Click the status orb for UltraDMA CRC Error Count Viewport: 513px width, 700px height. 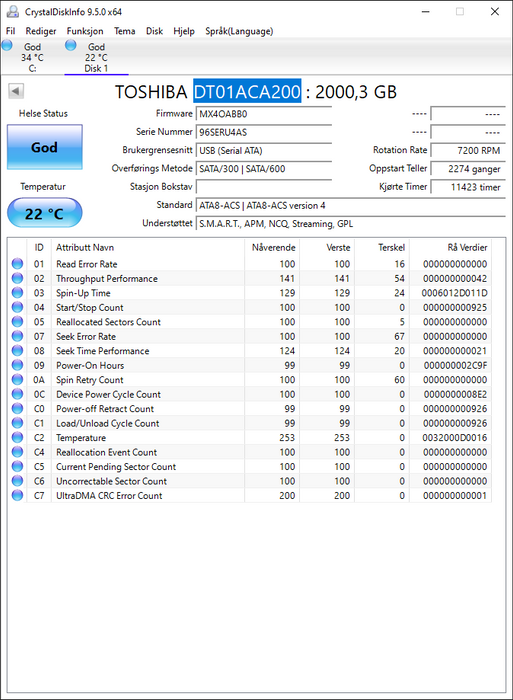[x=17, y=495]
